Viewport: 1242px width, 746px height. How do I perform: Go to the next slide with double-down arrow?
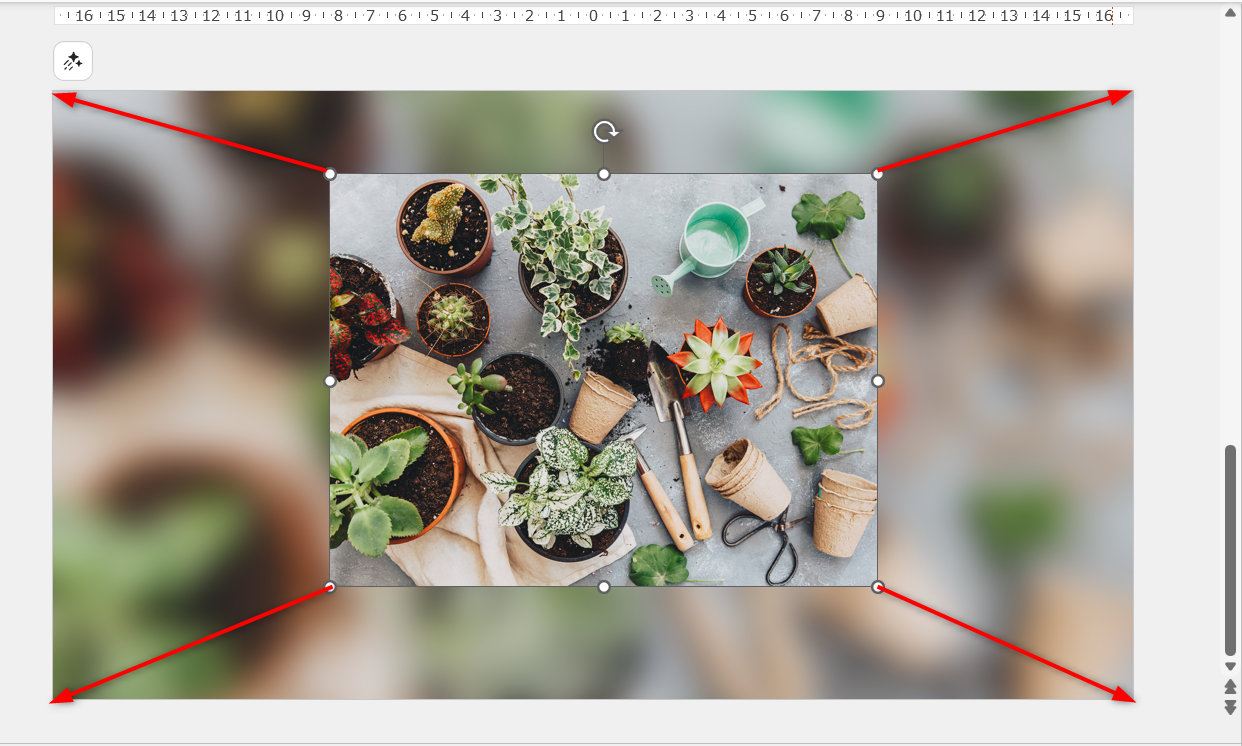pyautogui.click(x=1231, y=707)
